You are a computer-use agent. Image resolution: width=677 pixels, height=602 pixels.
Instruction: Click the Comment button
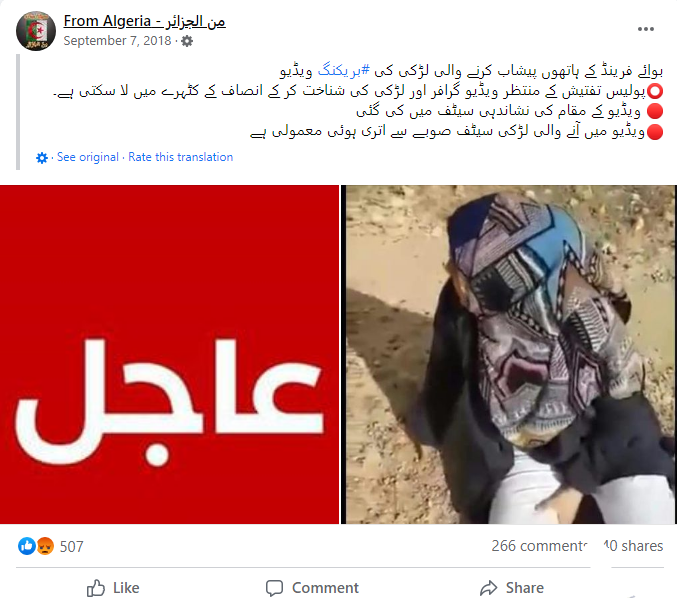click(312, 588)
